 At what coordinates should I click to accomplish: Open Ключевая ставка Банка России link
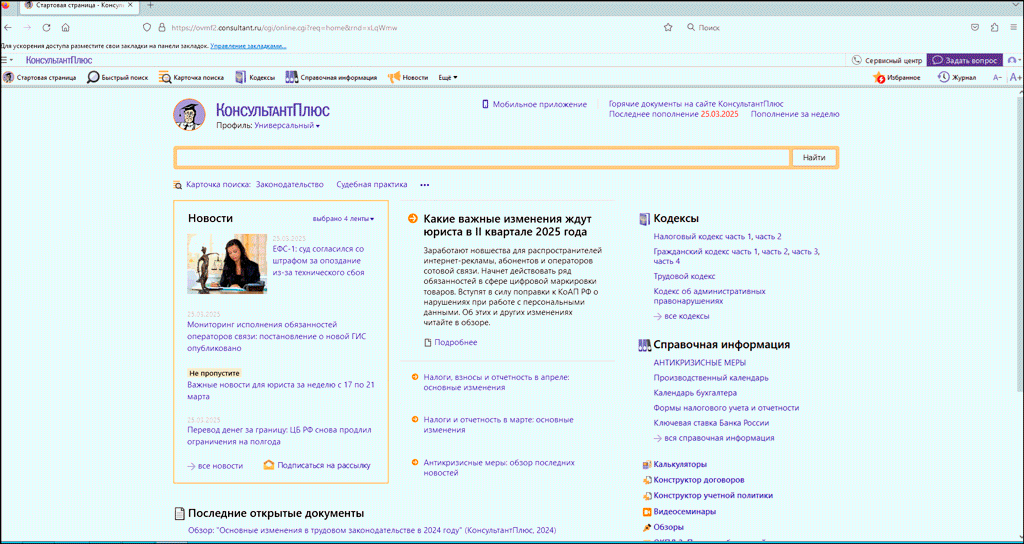point(711,423)
